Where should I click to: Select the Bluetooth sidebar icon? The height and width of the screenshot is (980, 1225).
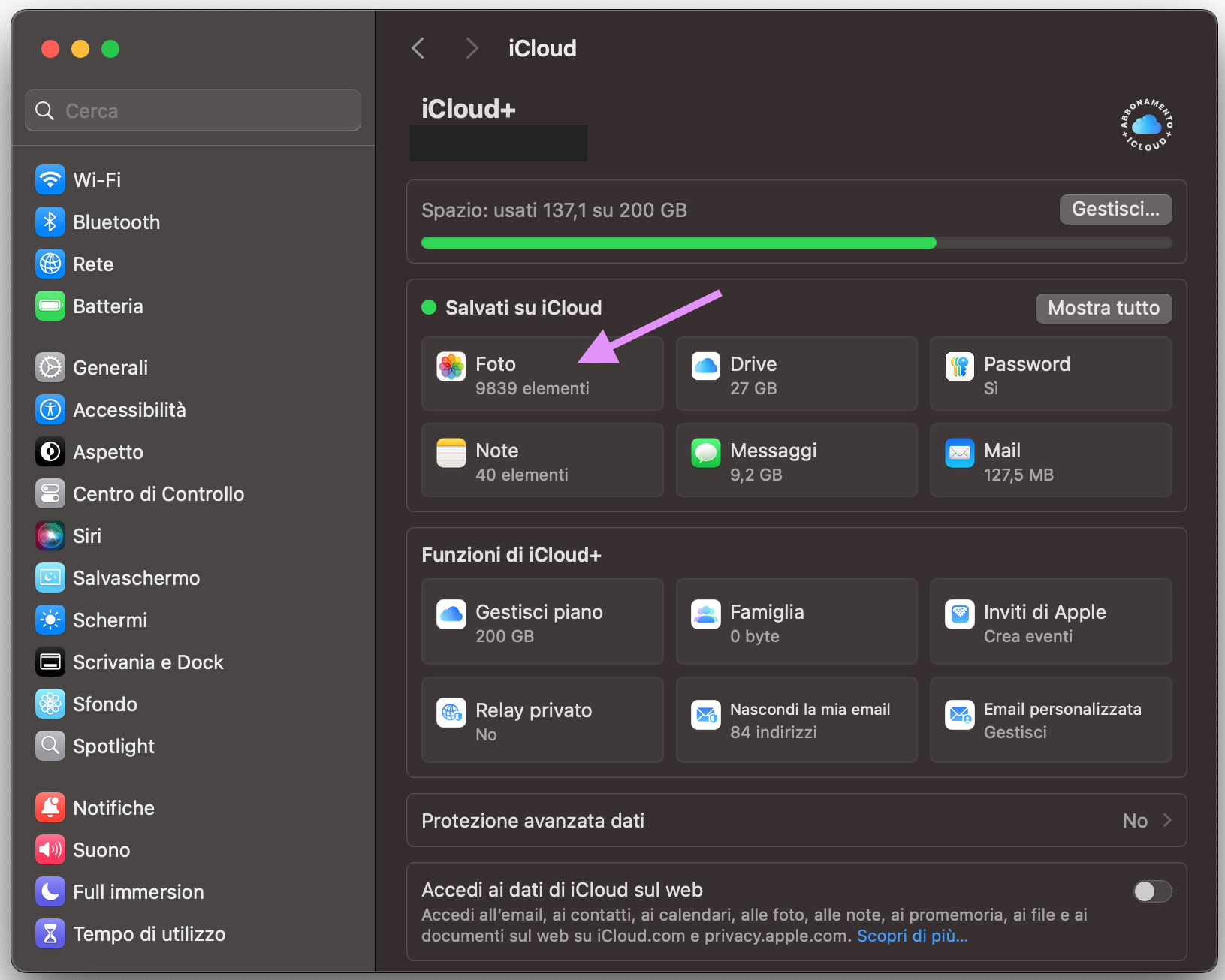50,222
